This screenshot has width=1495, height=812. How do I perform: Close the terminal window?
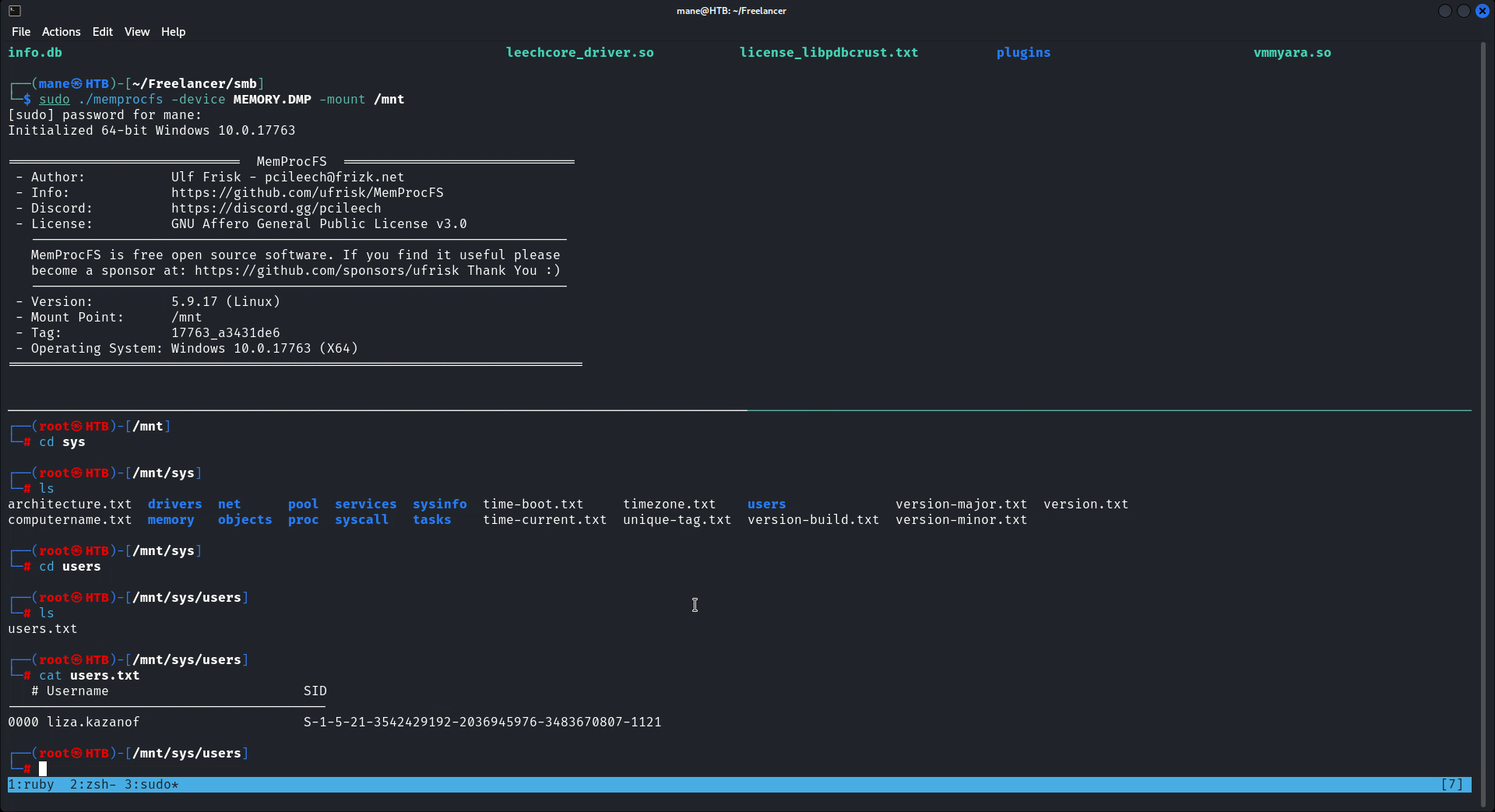point(1483,11)
